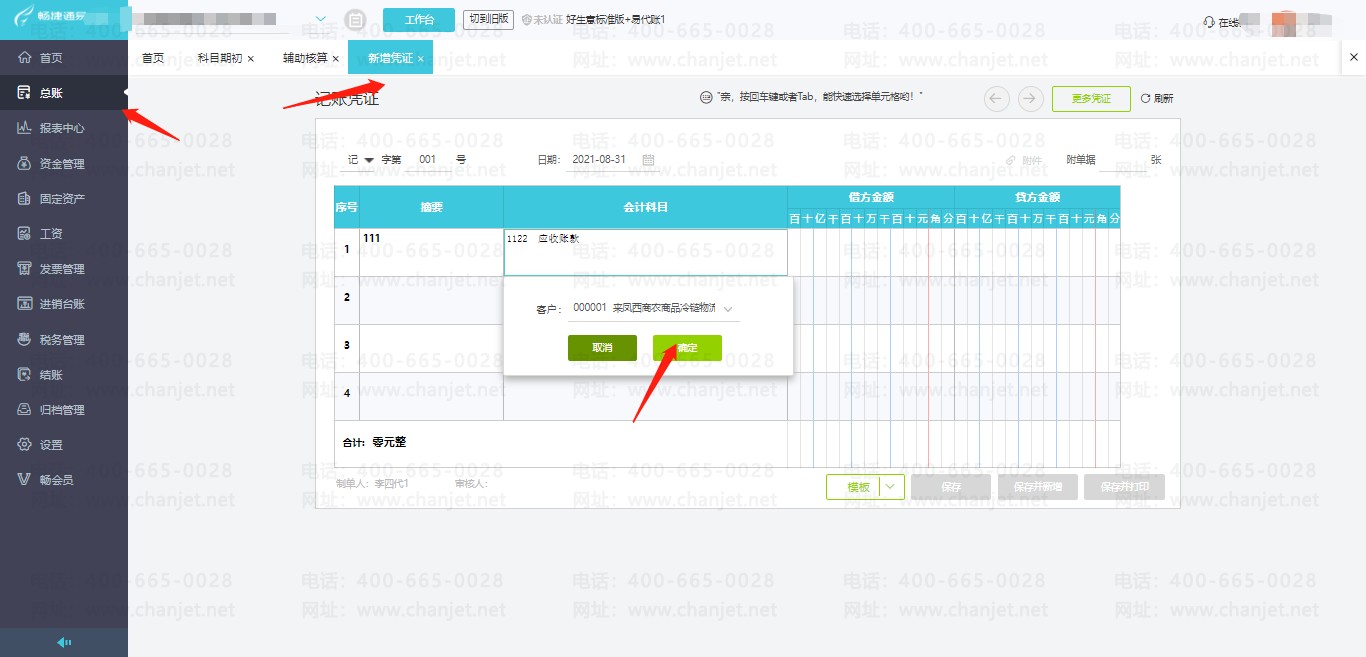Click the 取消 button in dialog
1366x657 pixels.
[602, 348]
